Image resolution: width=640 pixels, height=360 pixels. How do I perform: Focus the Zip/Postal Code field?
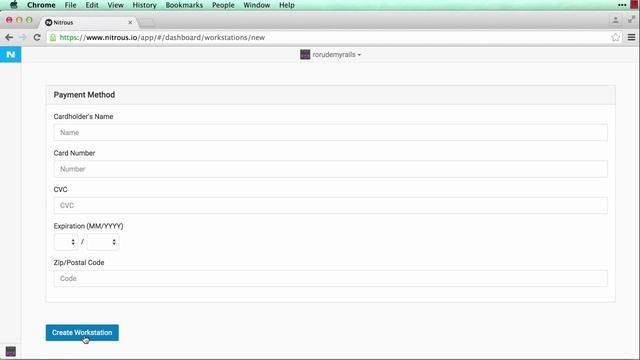tap(330, 278)
